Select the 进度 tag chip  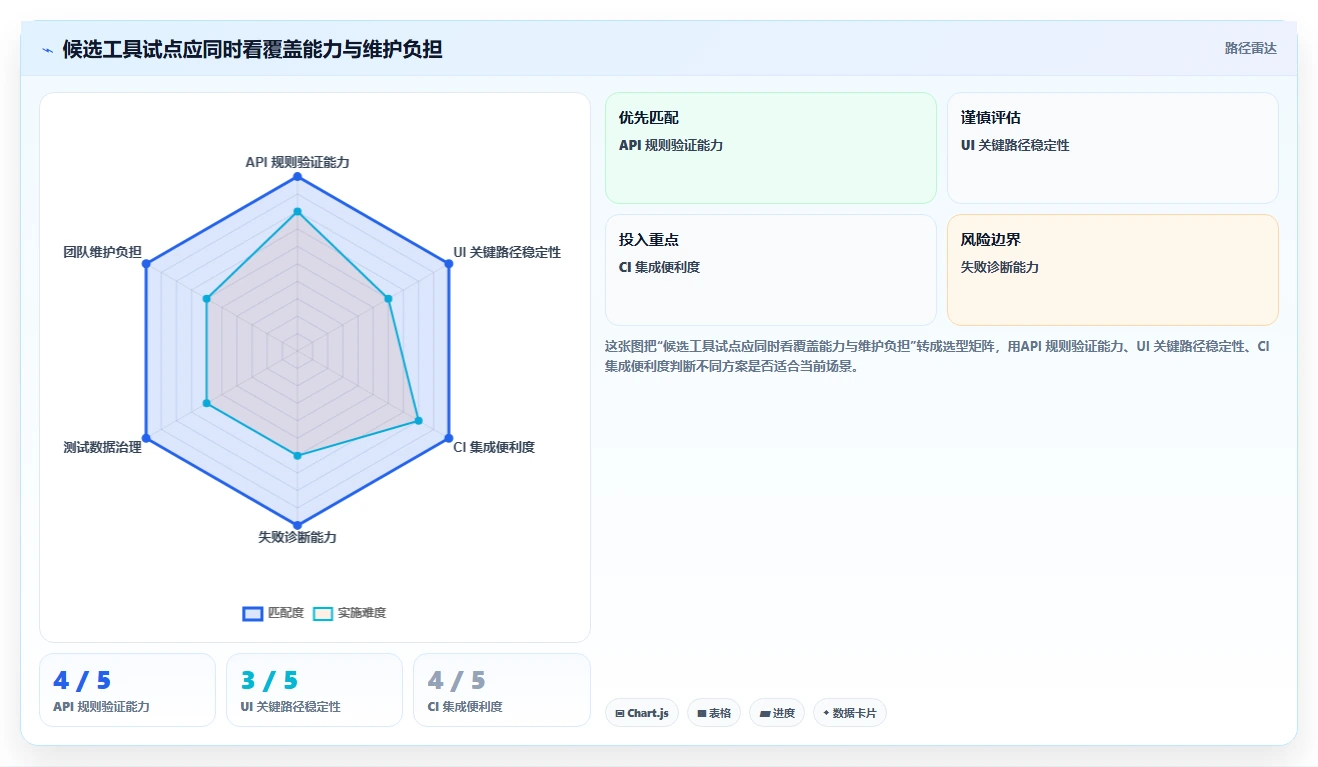click(x=777, y=713)
